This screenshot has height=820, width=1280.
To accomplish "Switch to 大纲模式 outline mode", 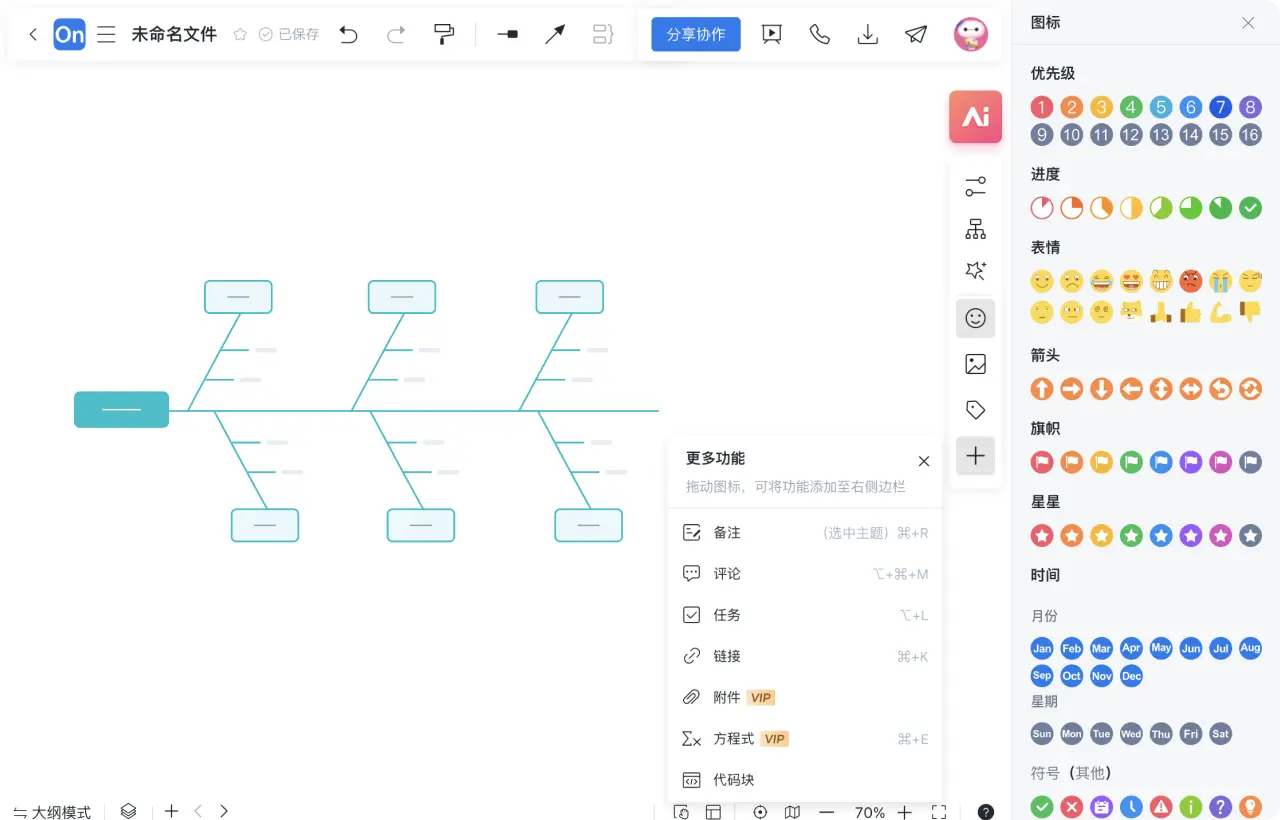I will [x=52, y=812].
